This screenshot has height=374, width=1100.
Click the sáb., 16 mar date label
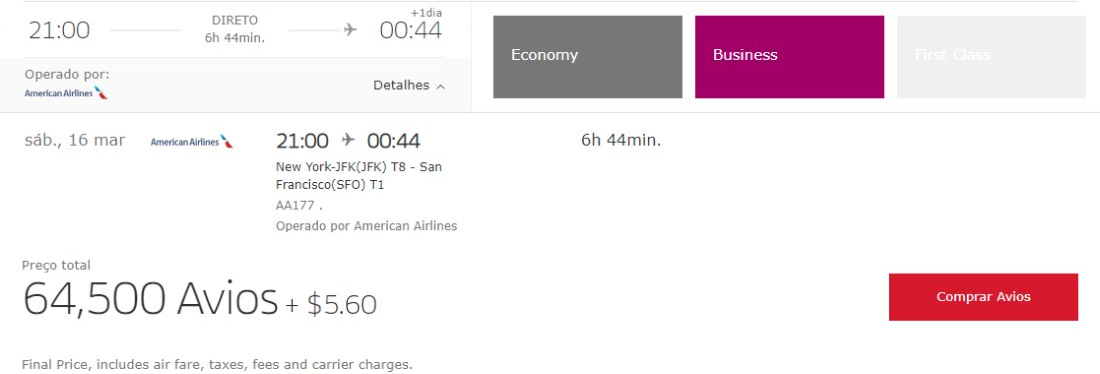click(x=74, y=140)
